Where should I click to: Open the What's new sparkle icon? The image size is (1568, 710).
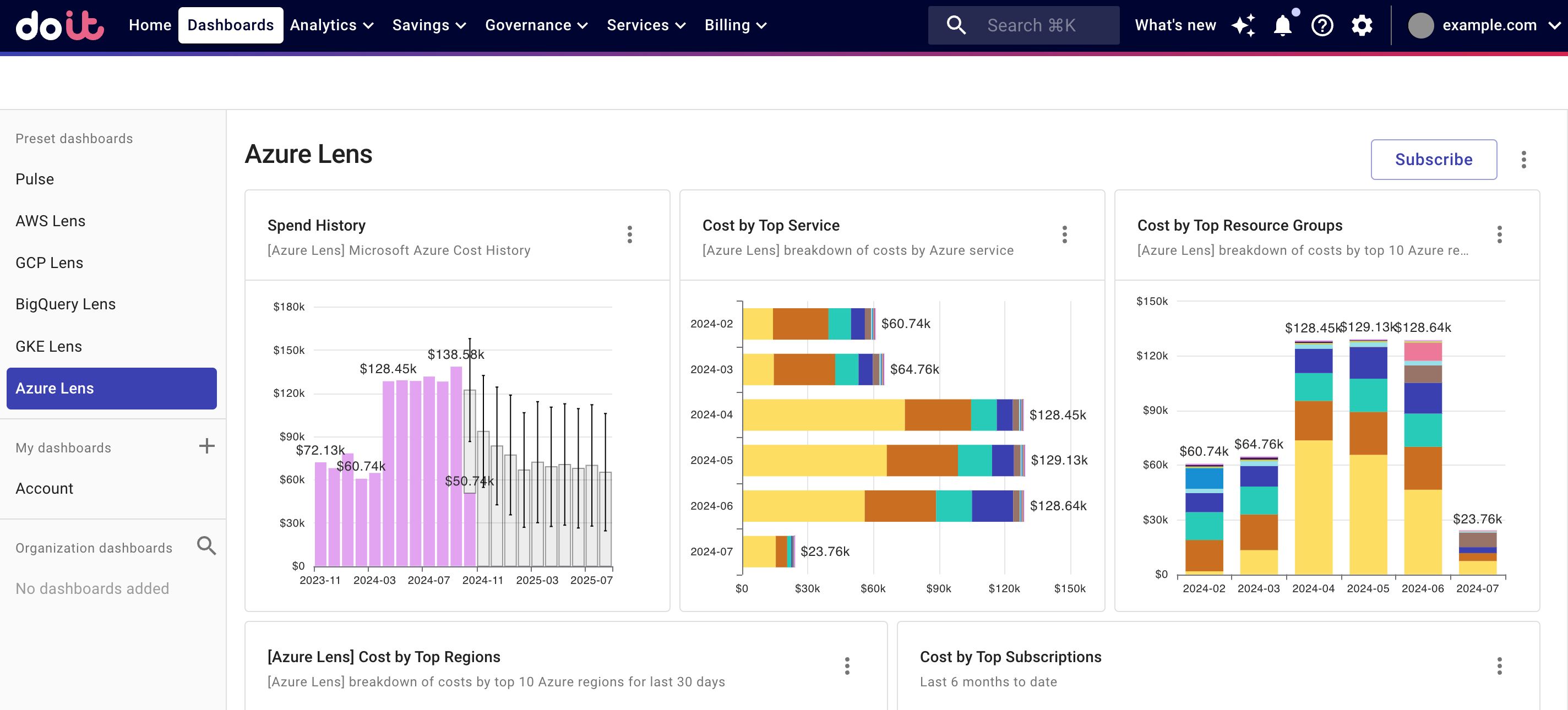point(1243,25)
